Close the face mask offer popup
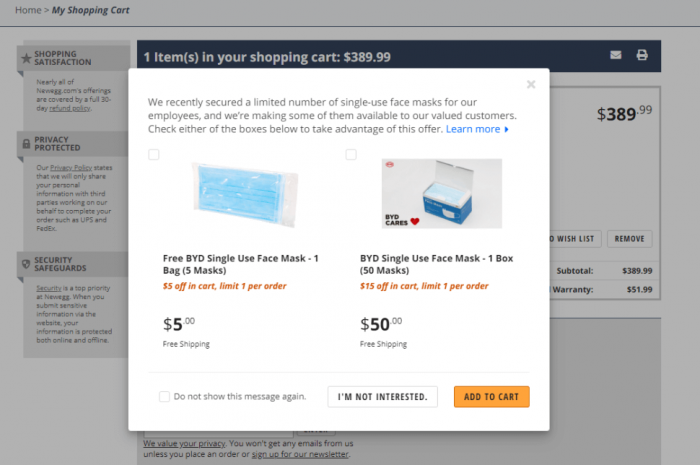 (x=531, y=85)
